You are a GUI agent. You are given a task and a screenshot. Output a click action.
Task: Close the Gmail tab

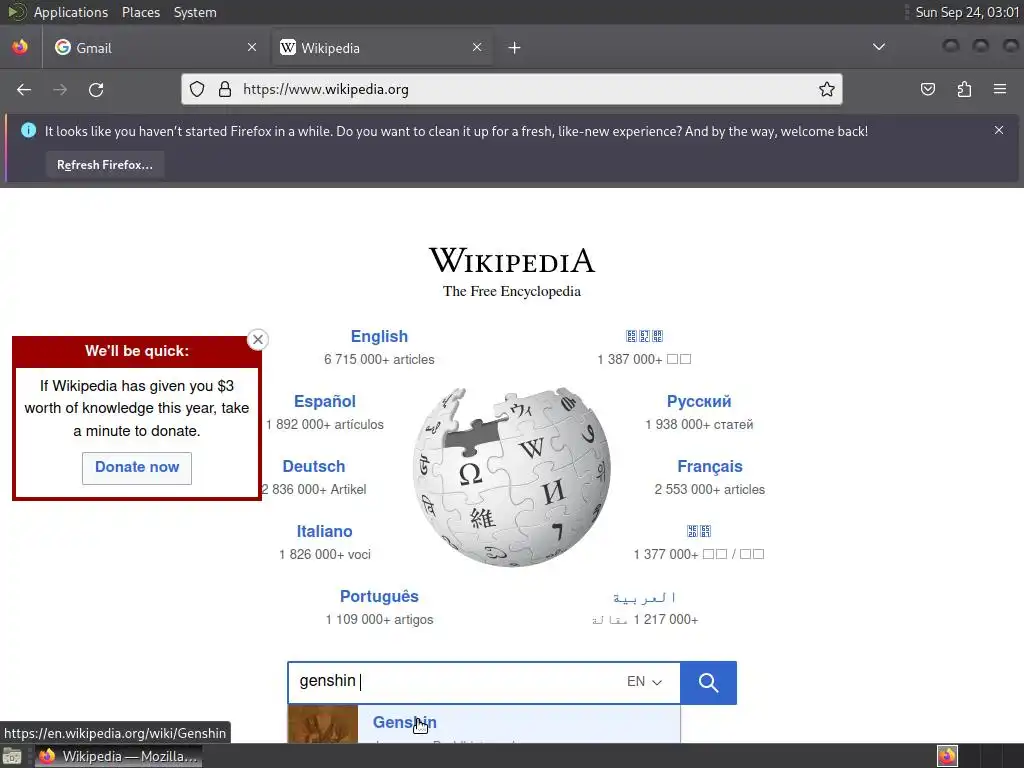point(252,47)
